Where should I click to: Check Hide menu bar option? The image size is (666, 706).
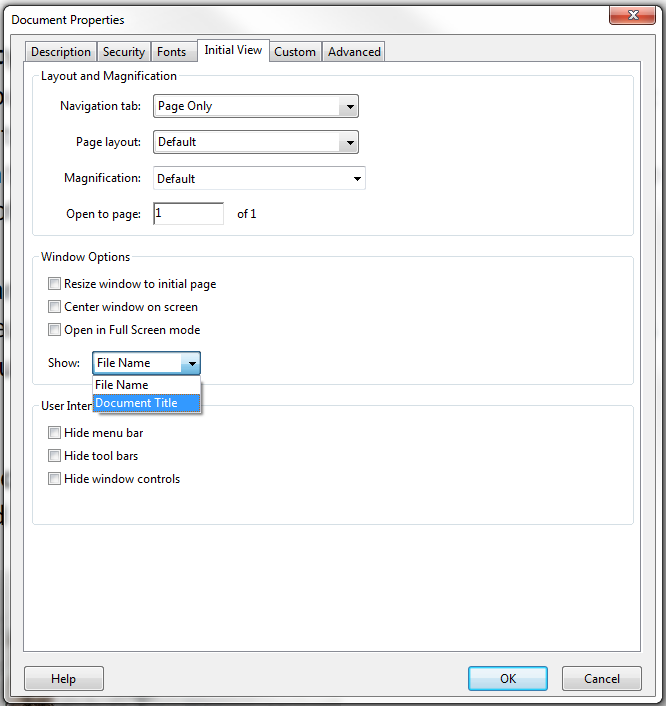tap(54, 433)
